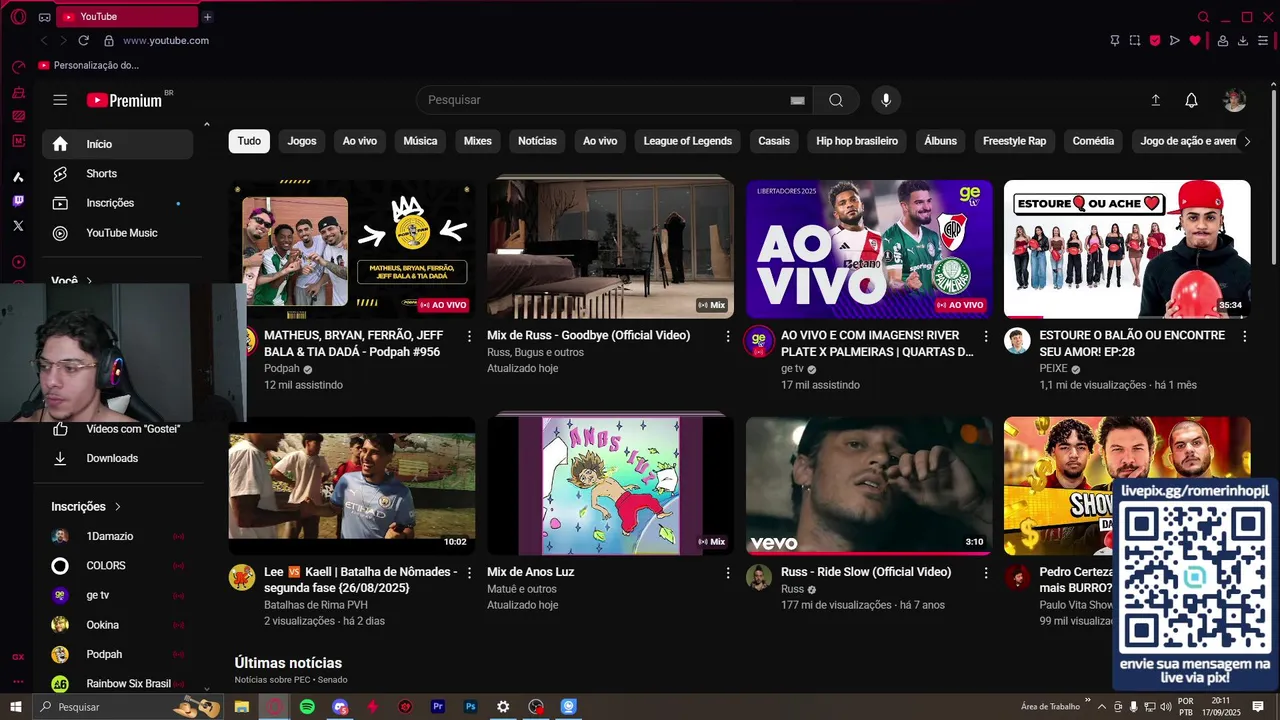Select the Jogos filter chip
The height and width of the screenshot is (720, 1280).
tap(302, 141)
